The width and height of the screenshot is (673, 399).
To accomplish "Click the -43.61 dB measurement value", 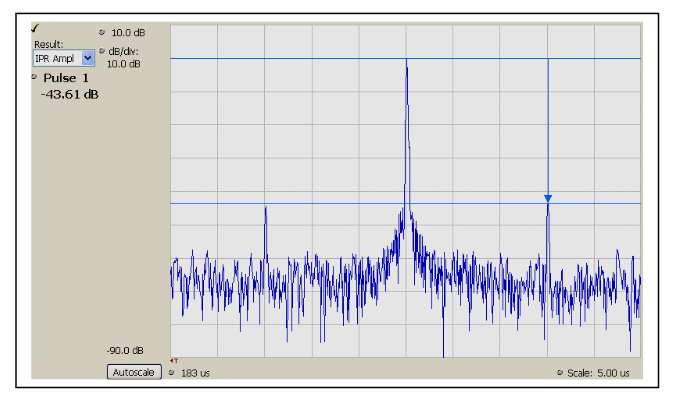I will click(70, 94).
